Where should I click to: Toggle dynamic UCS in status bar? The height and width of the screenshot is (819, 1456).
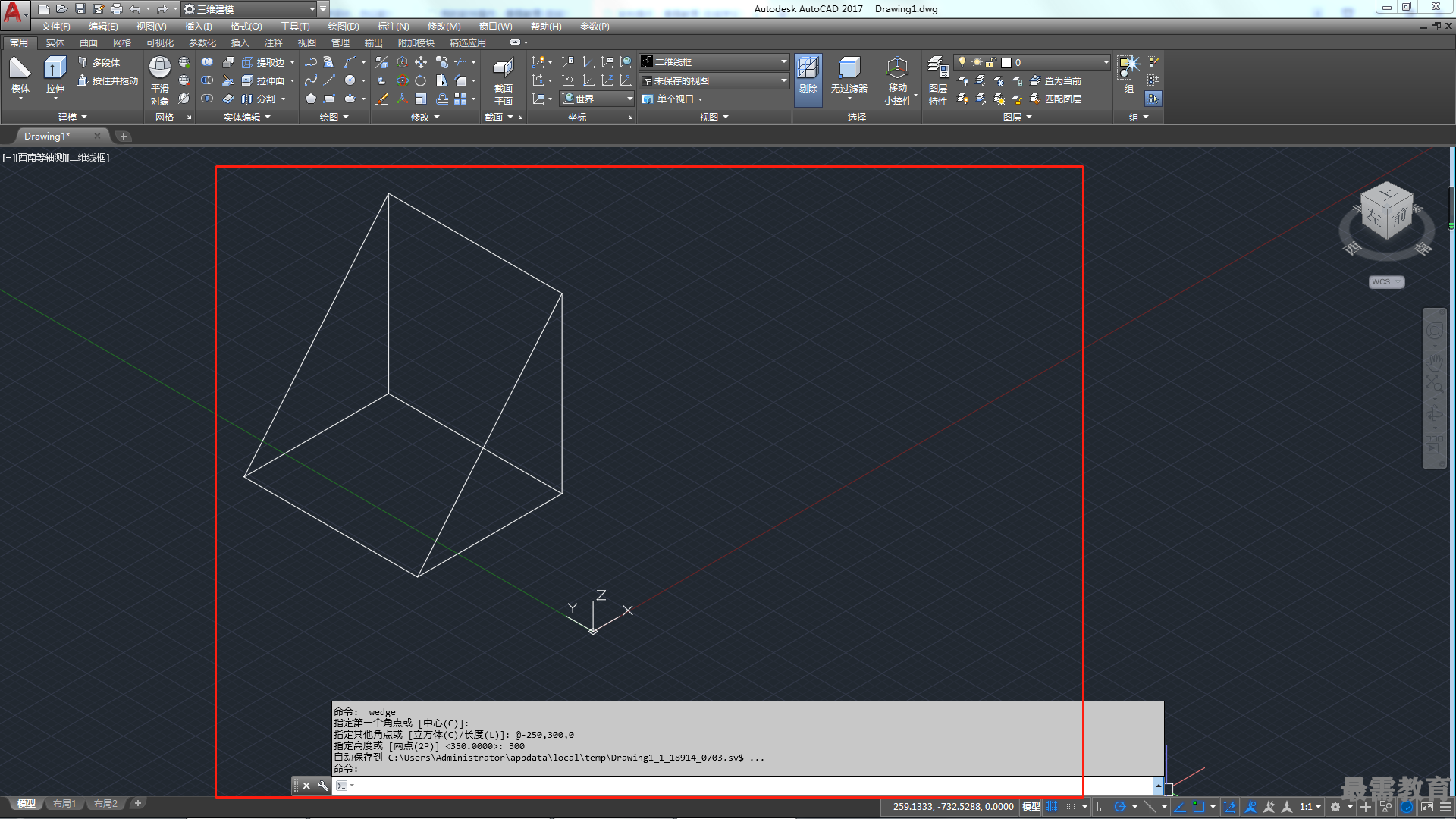(1230, 807)
